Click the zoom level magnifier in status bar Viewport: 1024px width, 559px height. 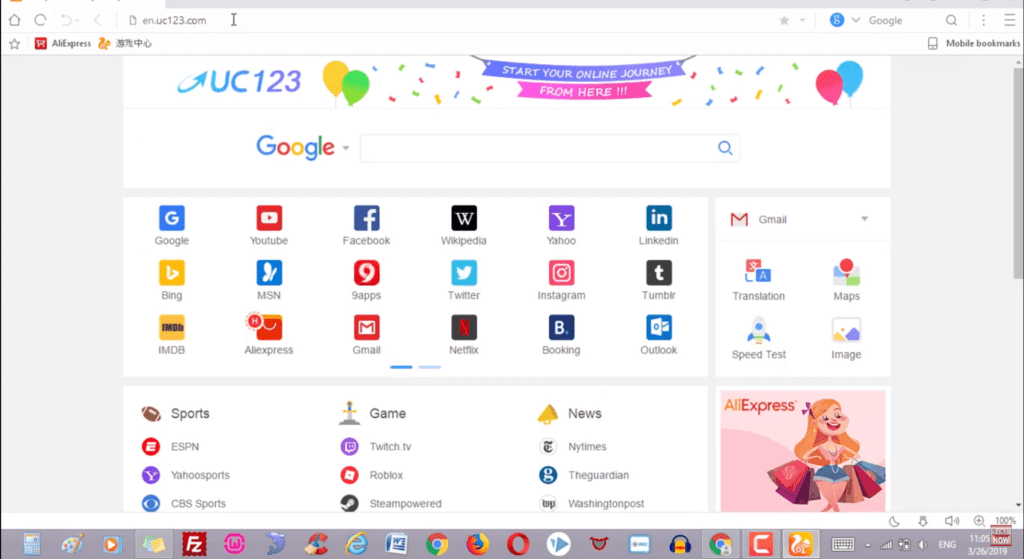(x=979, y=521)
